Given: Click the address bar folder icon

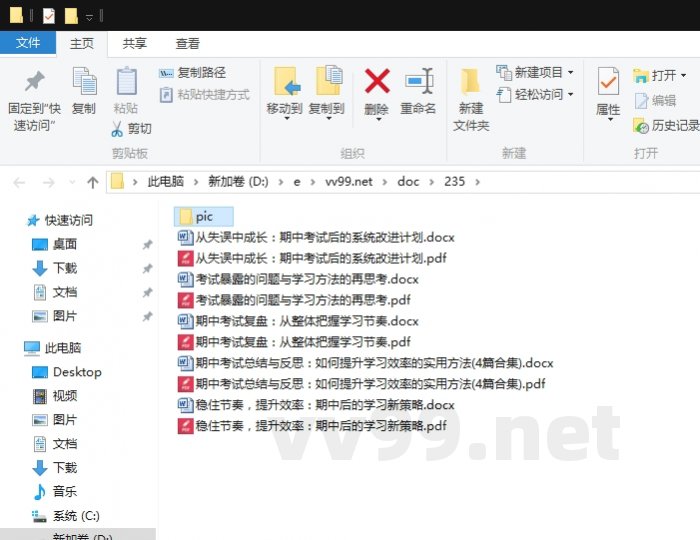Looking at the screenshot, I should tap(117, 182).
